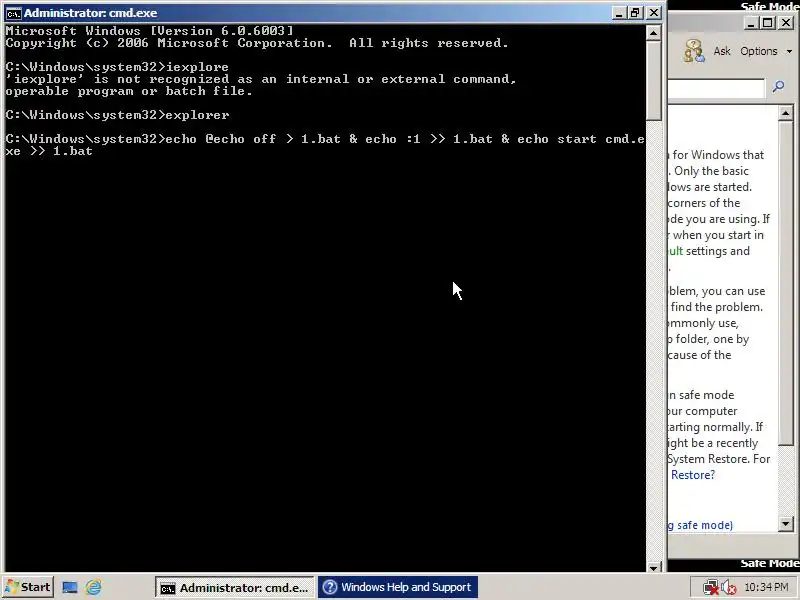Click the Help search magnifier icon
800x600 pixels.
779,87
